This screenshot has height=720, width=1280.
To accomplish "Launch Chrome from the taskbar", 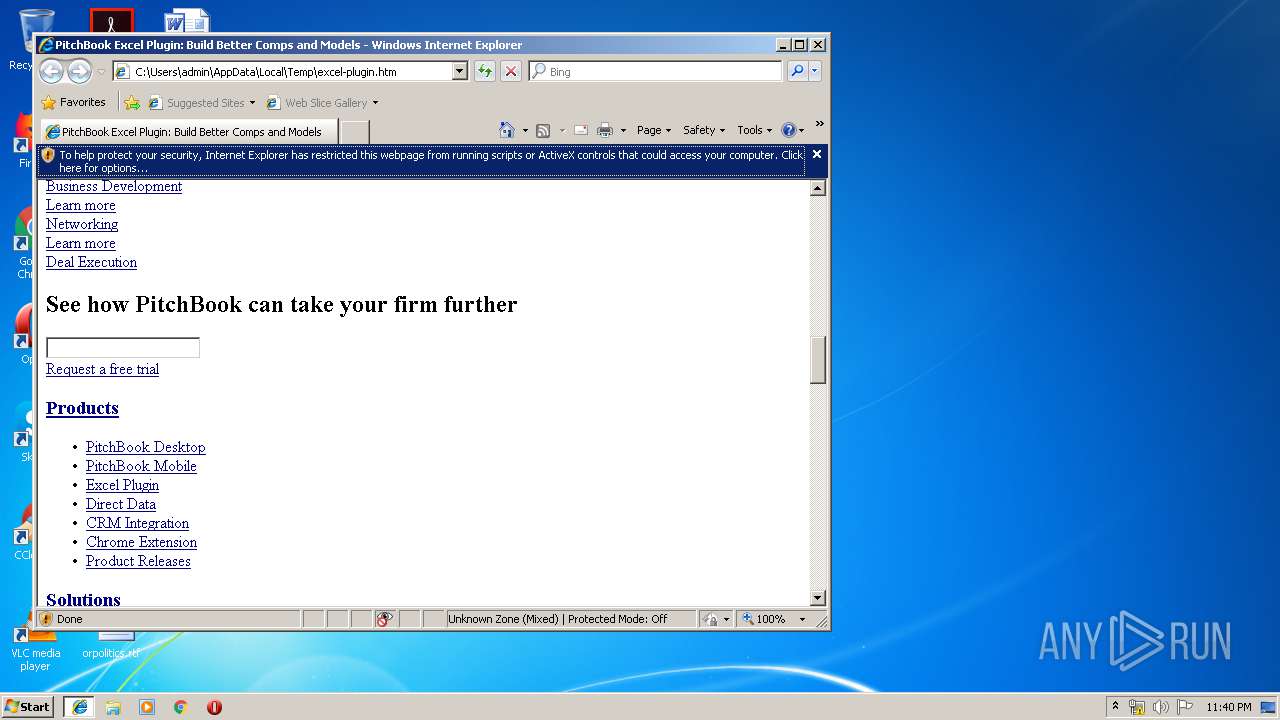I will click(x=181, y=707).
